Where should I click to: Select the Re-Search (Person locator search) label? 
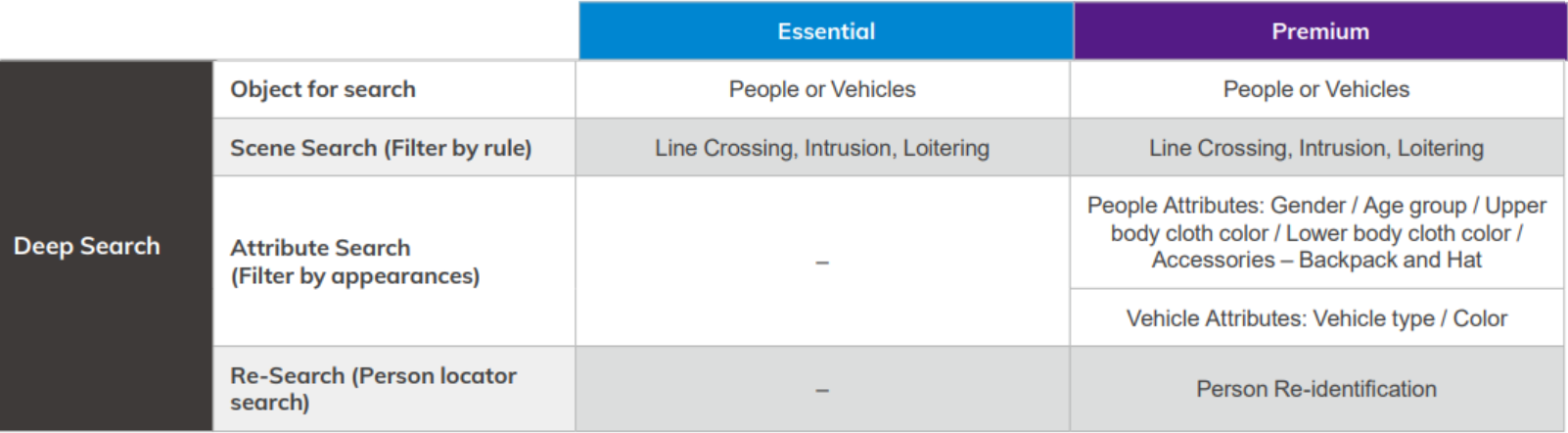point(373,389)
